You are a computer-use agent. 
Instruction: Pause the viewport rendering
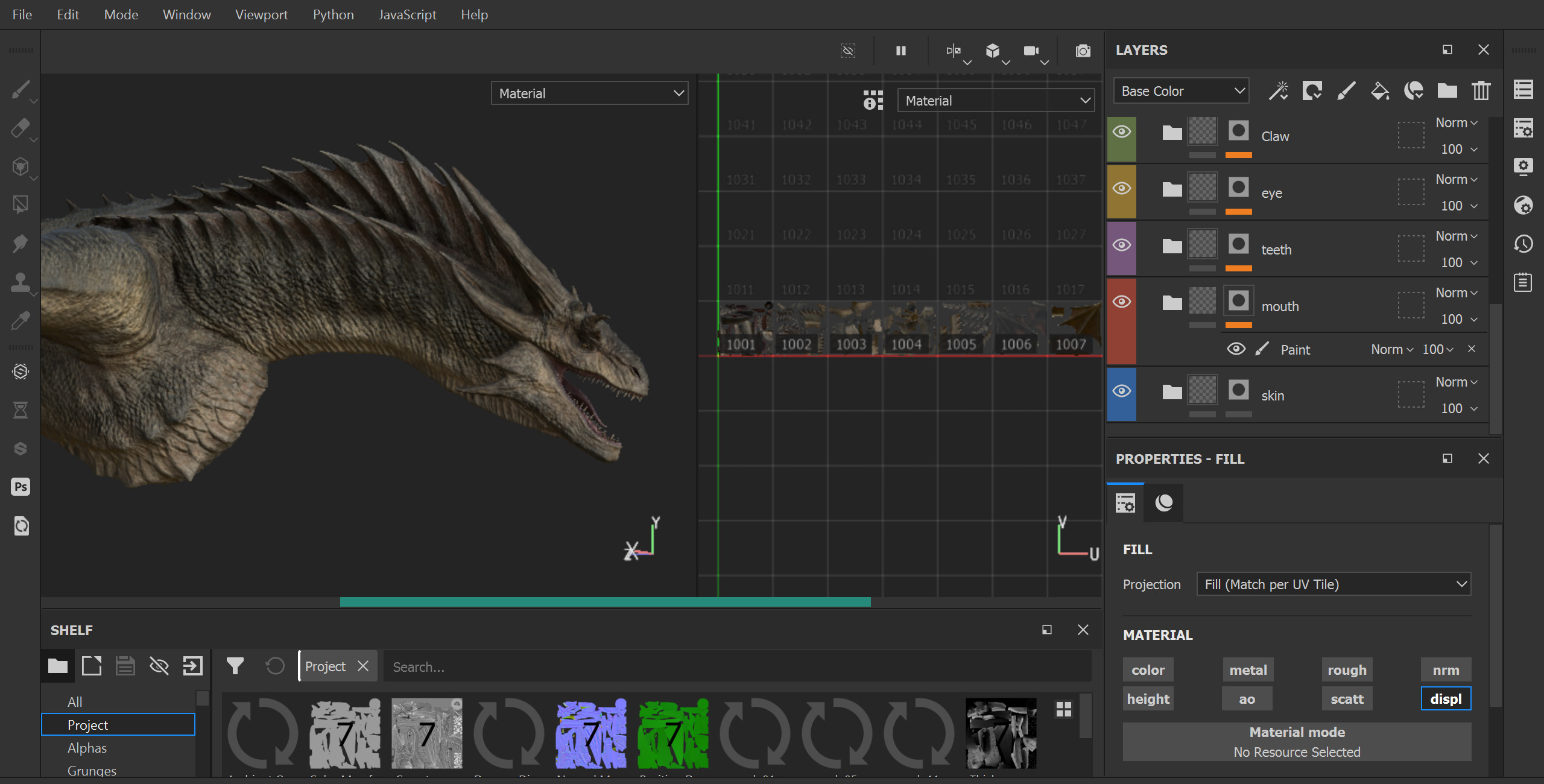pyautogui.click(x=900, y=51)
